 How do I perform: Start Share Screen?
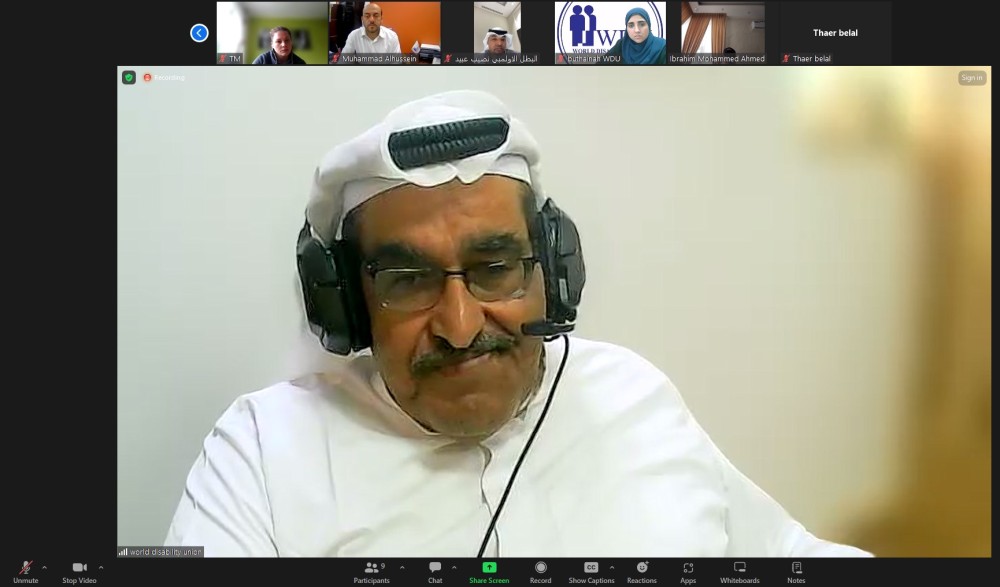489,572
